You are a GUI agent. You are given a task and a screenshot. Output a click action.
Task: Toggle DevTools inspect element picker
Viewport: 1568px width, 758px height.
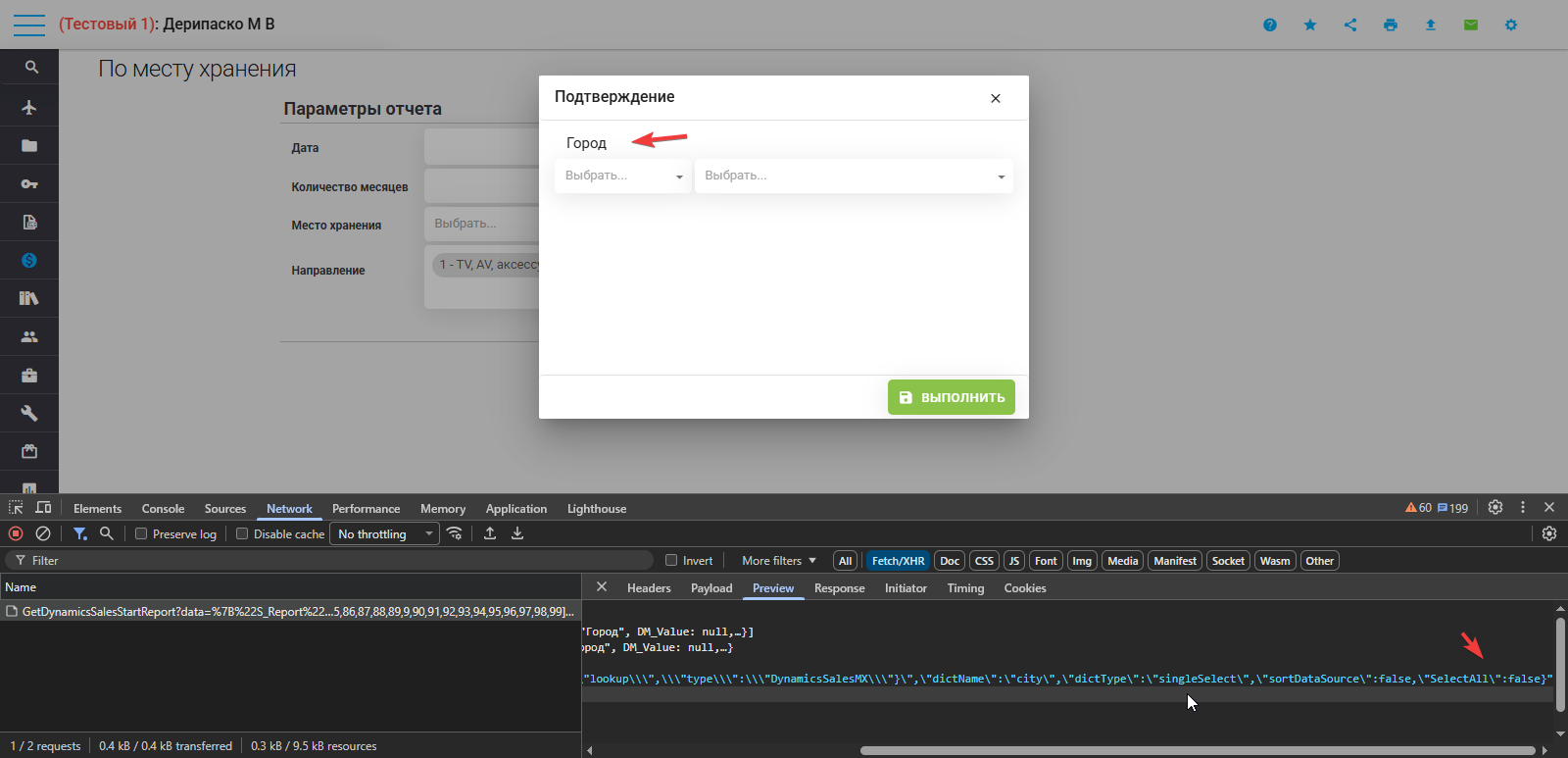tap(16, 507)
